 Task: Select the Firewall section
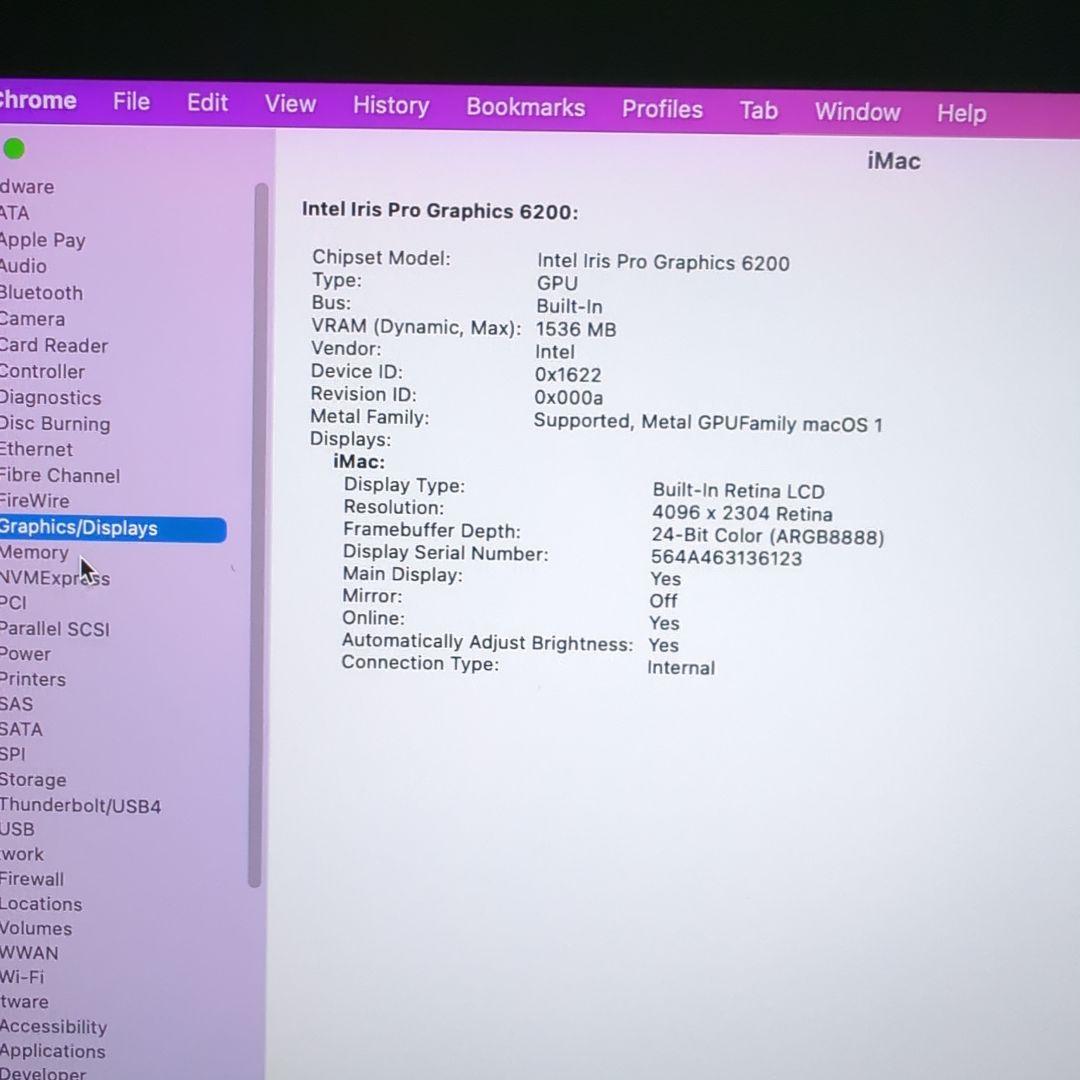click(32, 879)
